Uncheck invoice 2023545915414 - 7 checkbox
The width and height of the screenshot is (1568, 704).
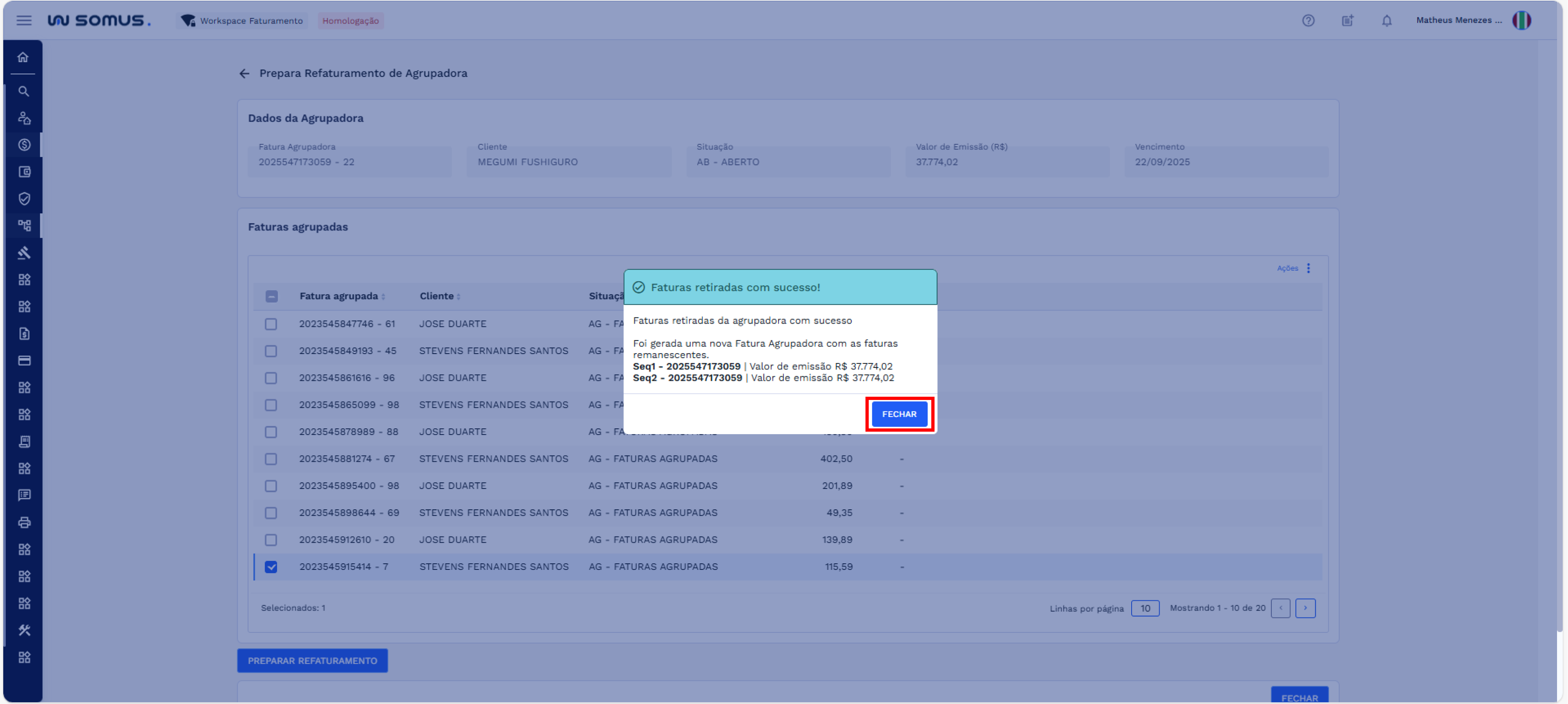click(x=271, y=566)
